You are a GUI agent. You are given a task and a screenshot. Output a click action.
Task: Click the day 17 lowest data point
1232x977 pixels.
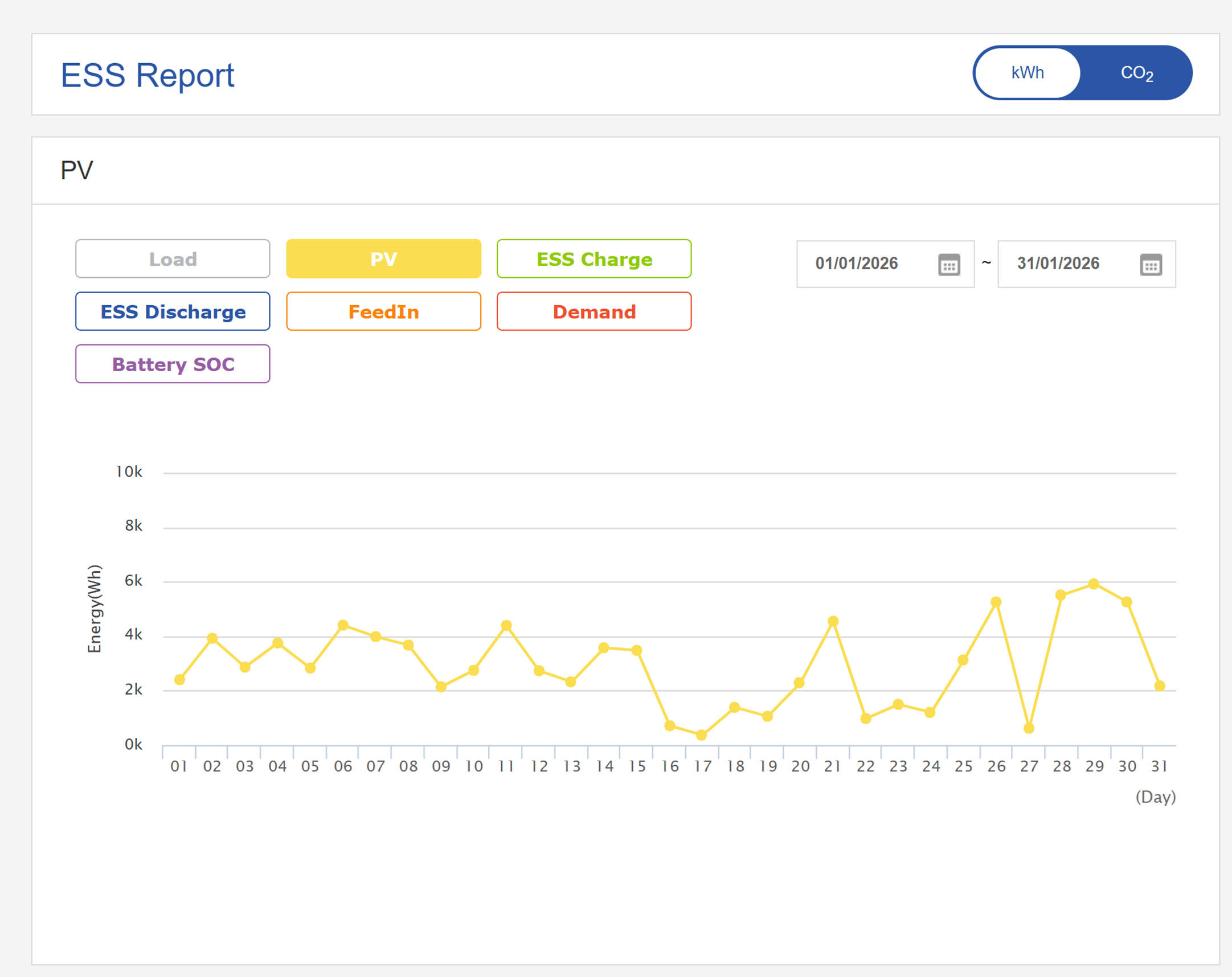[x=702, y=735]
